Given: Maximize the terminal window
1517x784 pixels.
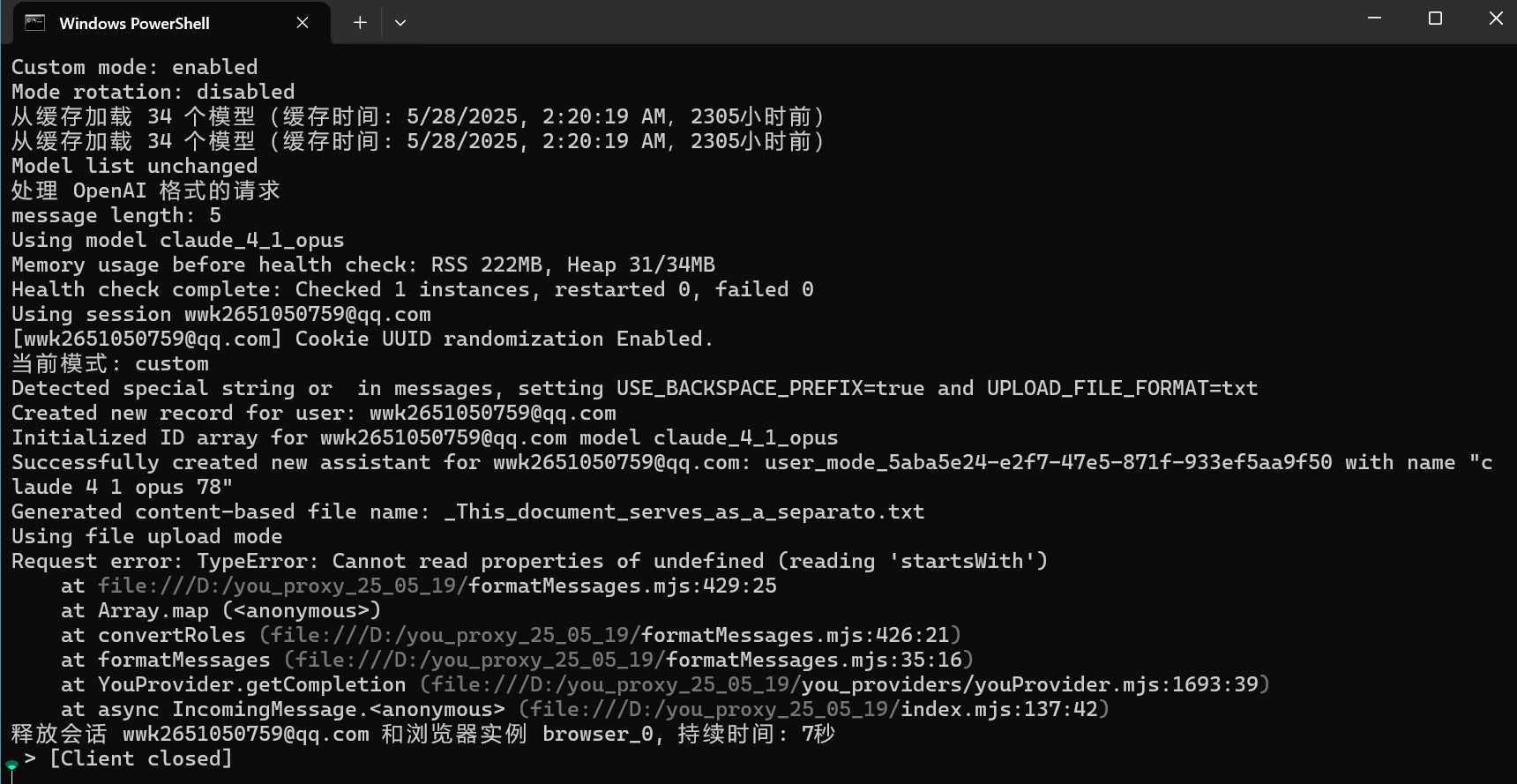Looking at the screenshot, I should (x=1435, y=19).
